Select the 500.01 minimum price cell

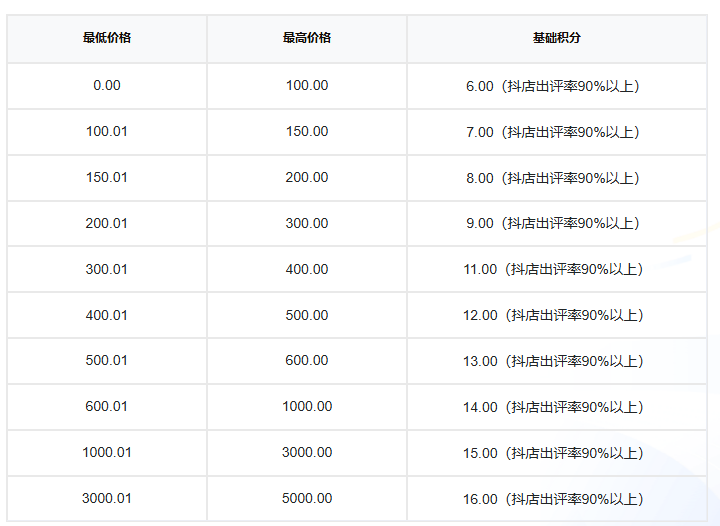tap(107, 361)
